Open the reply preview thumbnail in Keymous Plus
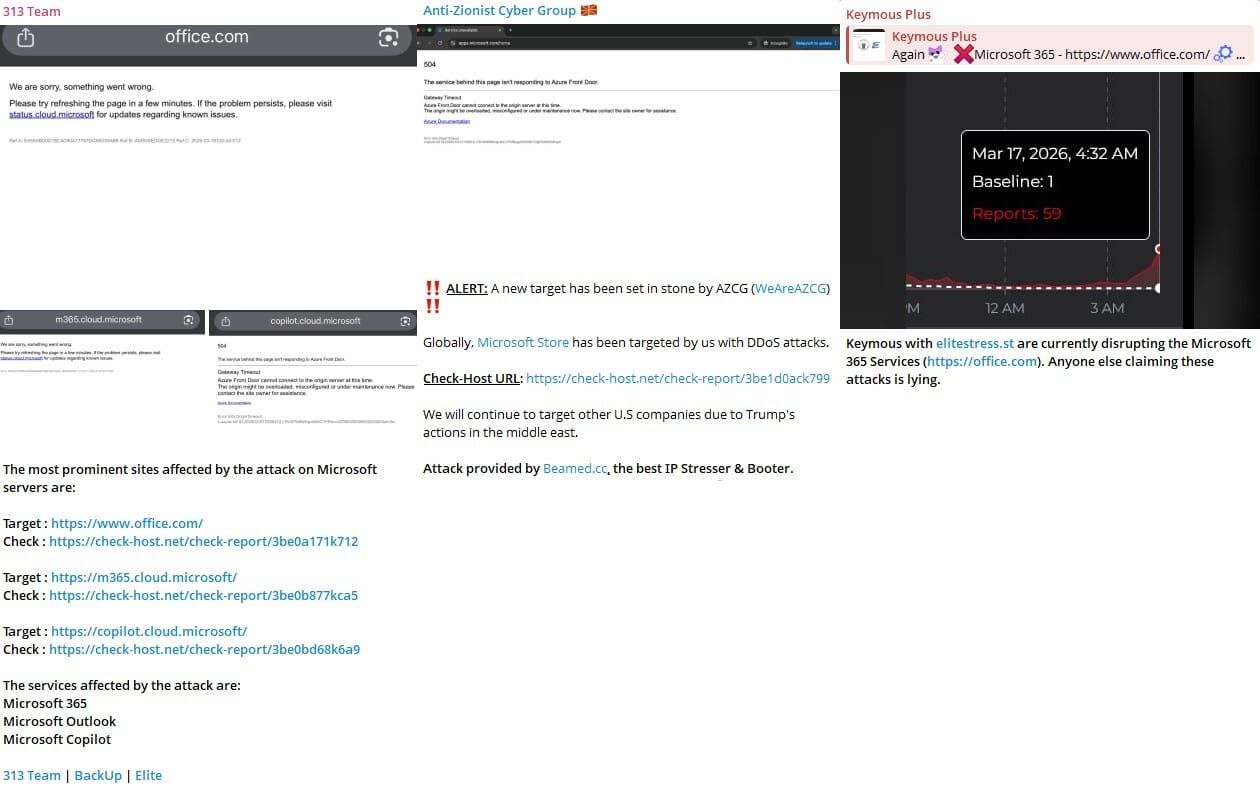The height and width of the screenshot is (797, 1260). 869,45
